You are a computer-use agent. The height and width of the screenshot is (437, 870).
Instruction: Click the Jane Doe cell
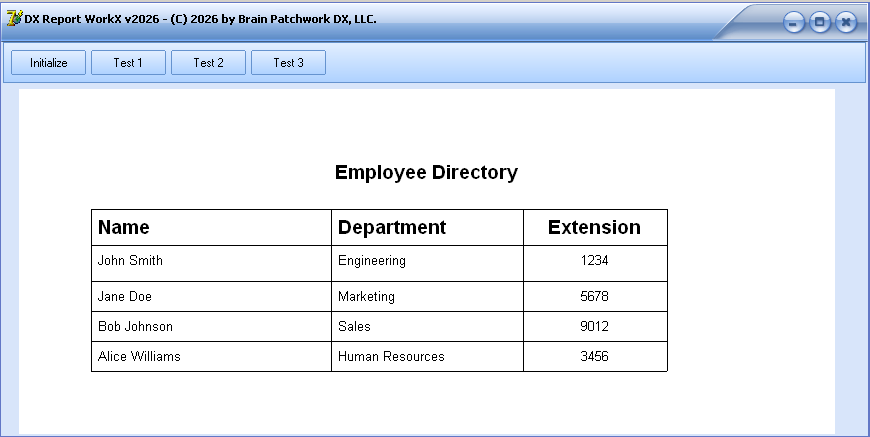coord(125,297)
